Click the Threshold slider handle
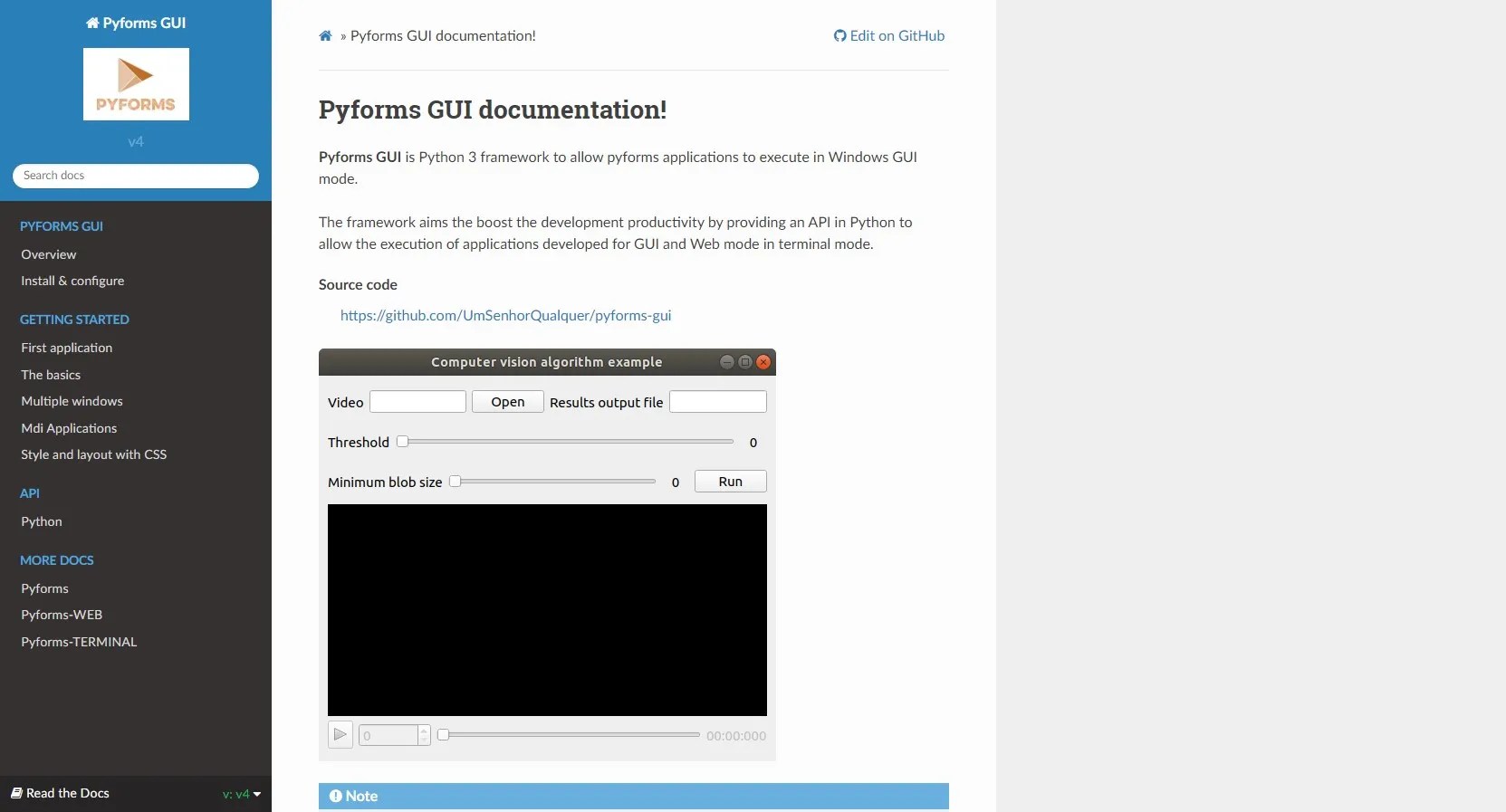Image resolution: width=1506 pixels, height=812 pixels. pyautogui.click(x=402, y=442)
